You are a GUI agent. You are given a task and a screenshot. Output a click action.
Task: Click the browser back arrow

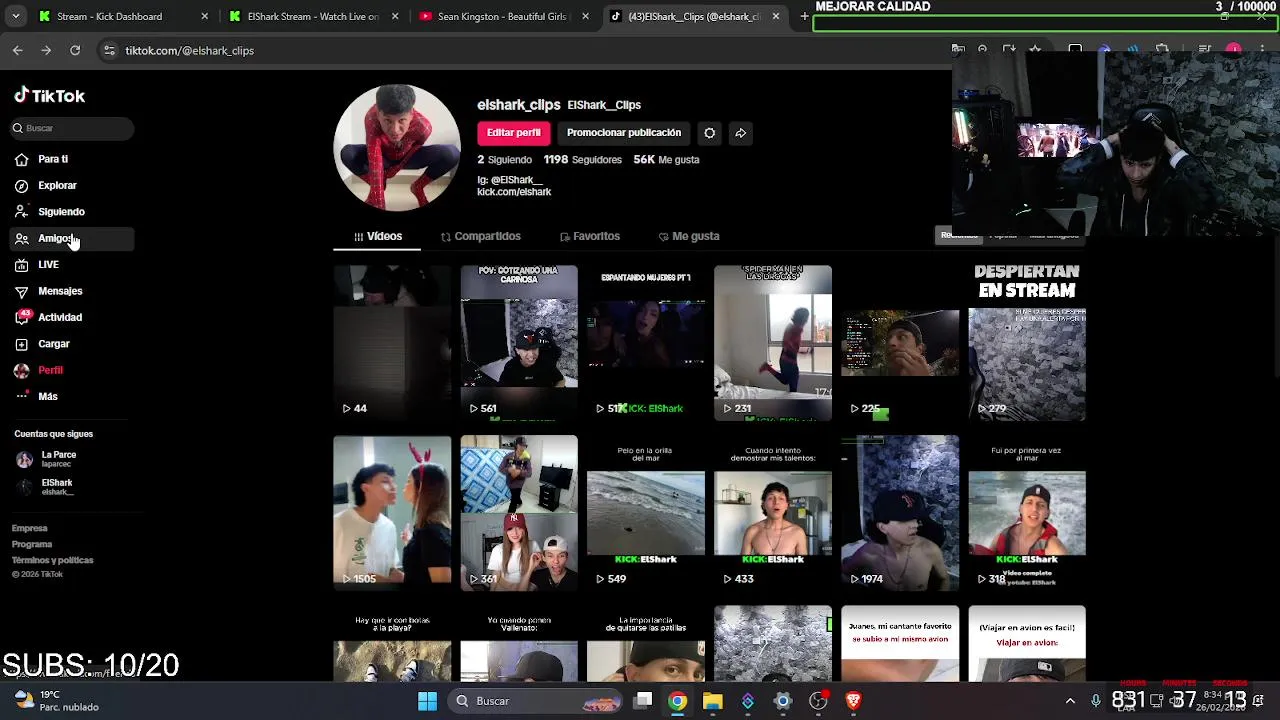[x=18, y=50]
